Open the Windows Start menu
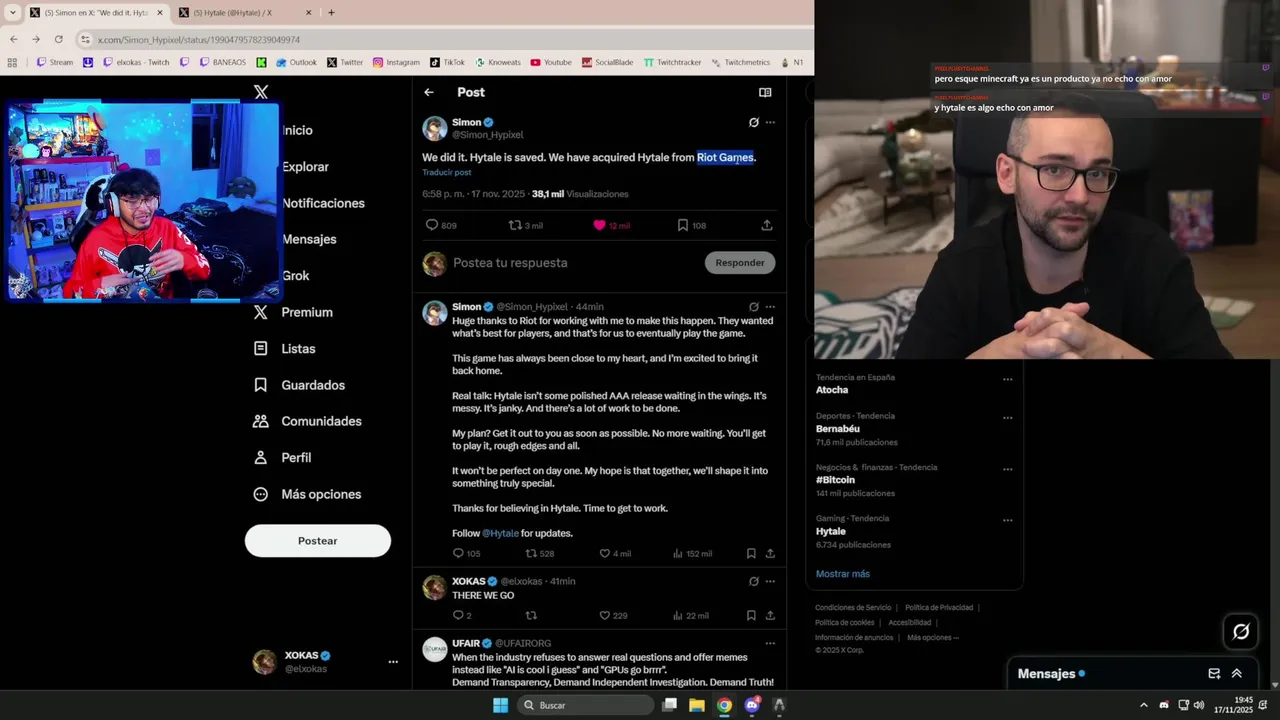The image size is (1280, 720). tap(500, 705)
